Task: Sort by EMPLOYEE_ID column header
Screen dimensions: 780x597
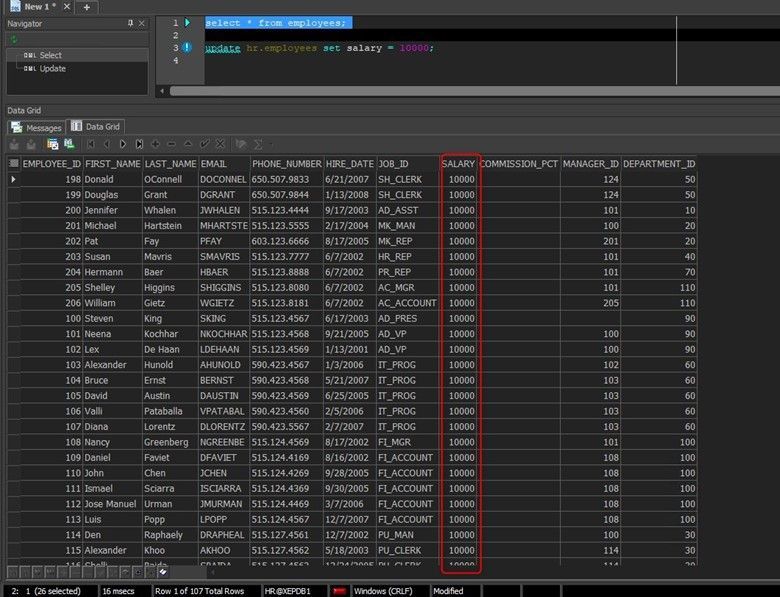Action: click(x=51, y=164)
